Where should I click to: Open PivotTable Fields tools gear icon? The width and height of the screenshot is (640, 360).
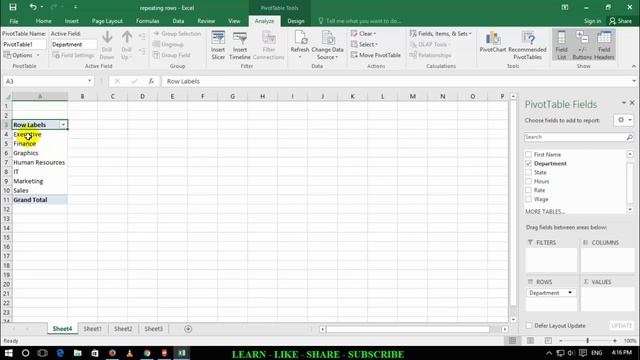pyautogui.click(x=624, y=120)
